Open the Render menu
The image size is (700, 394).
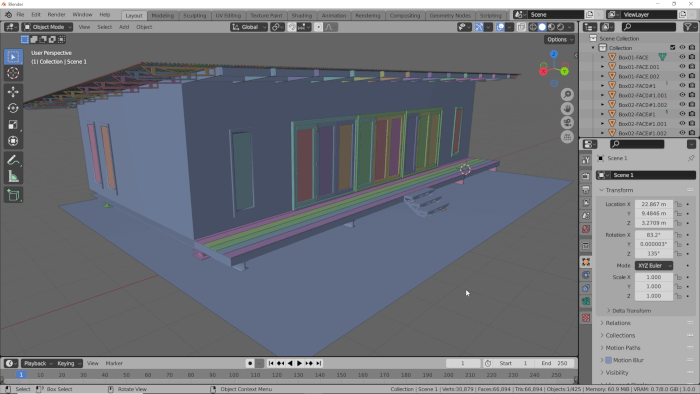[56, 15]
